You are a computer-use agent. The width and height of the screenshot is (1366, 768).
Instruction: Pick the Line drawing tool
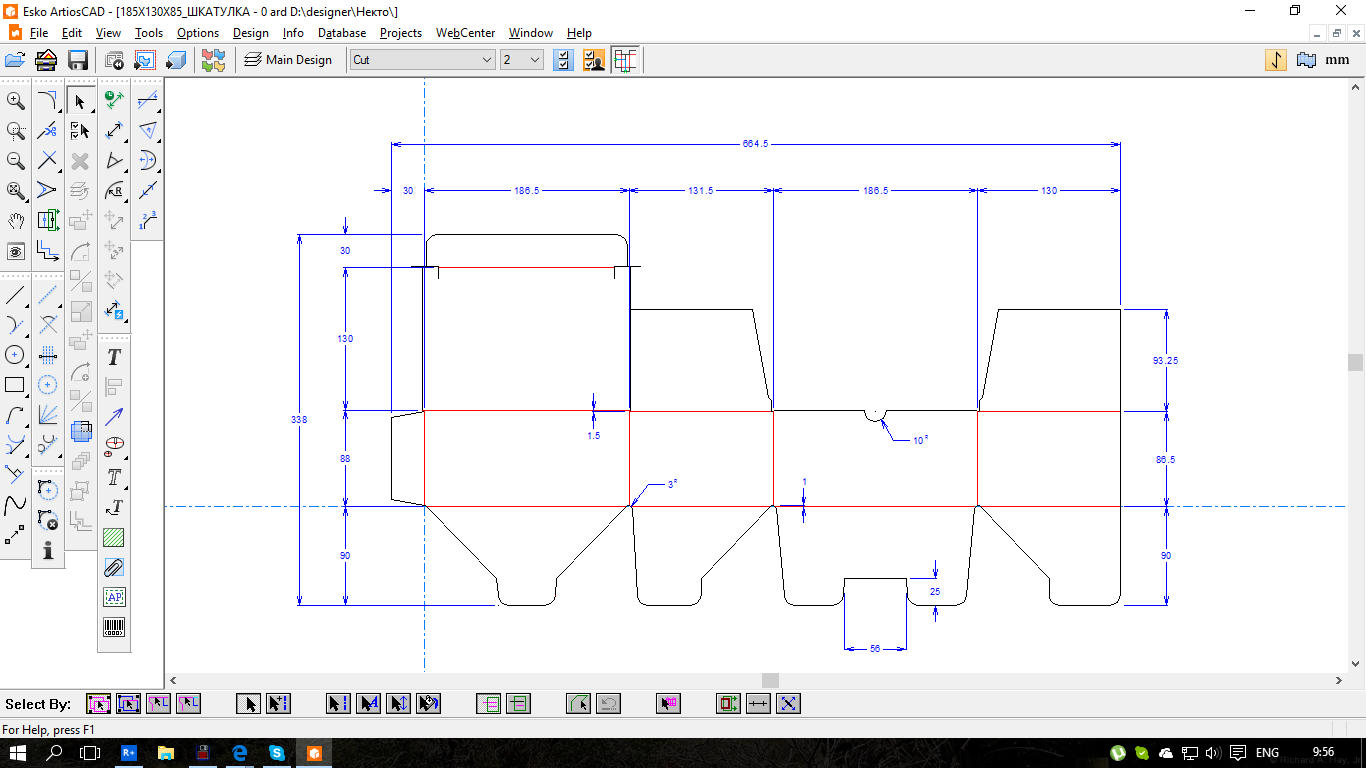(x=16, y=295)
